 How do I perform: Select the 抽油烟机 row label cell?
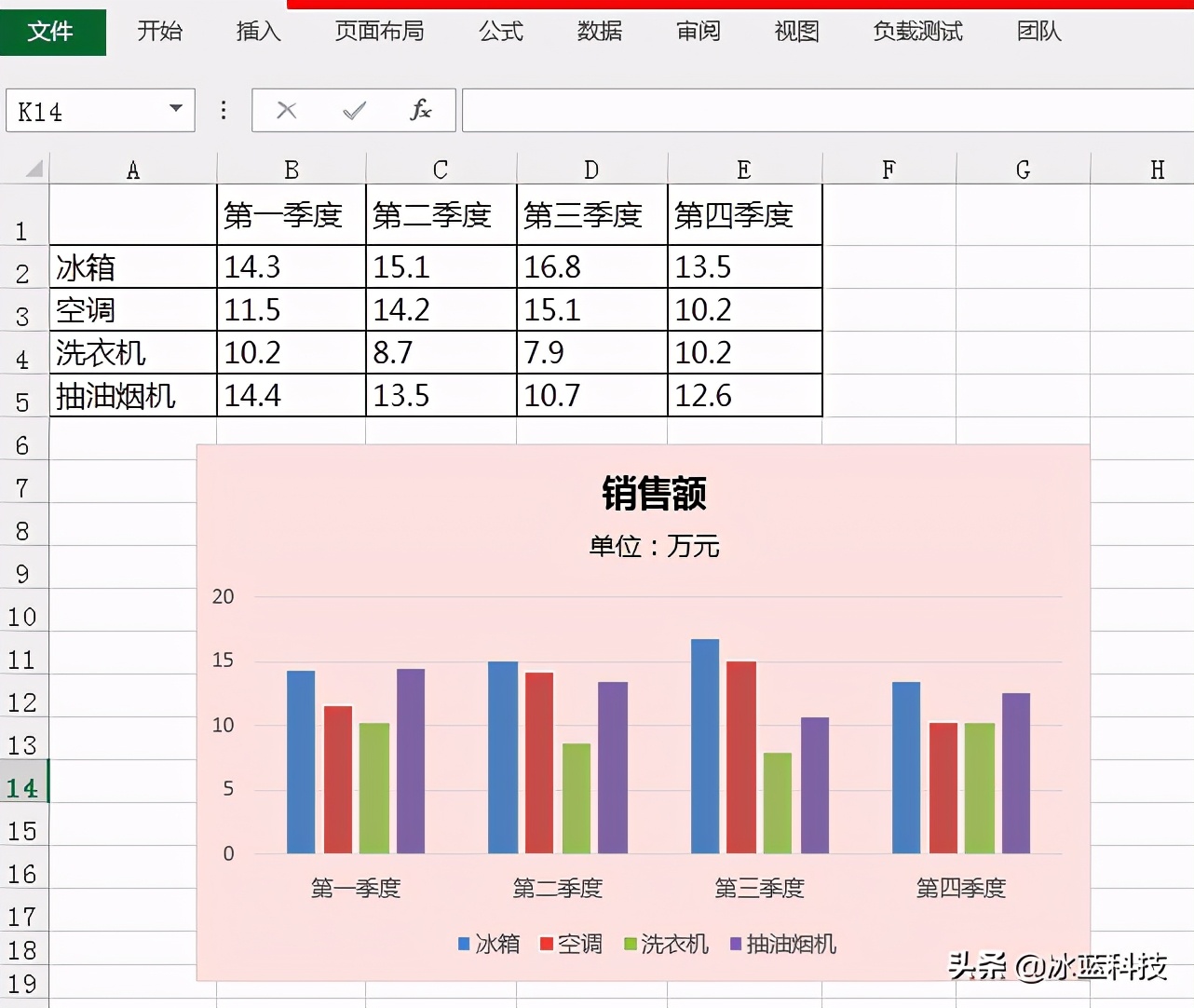point(133,396)
